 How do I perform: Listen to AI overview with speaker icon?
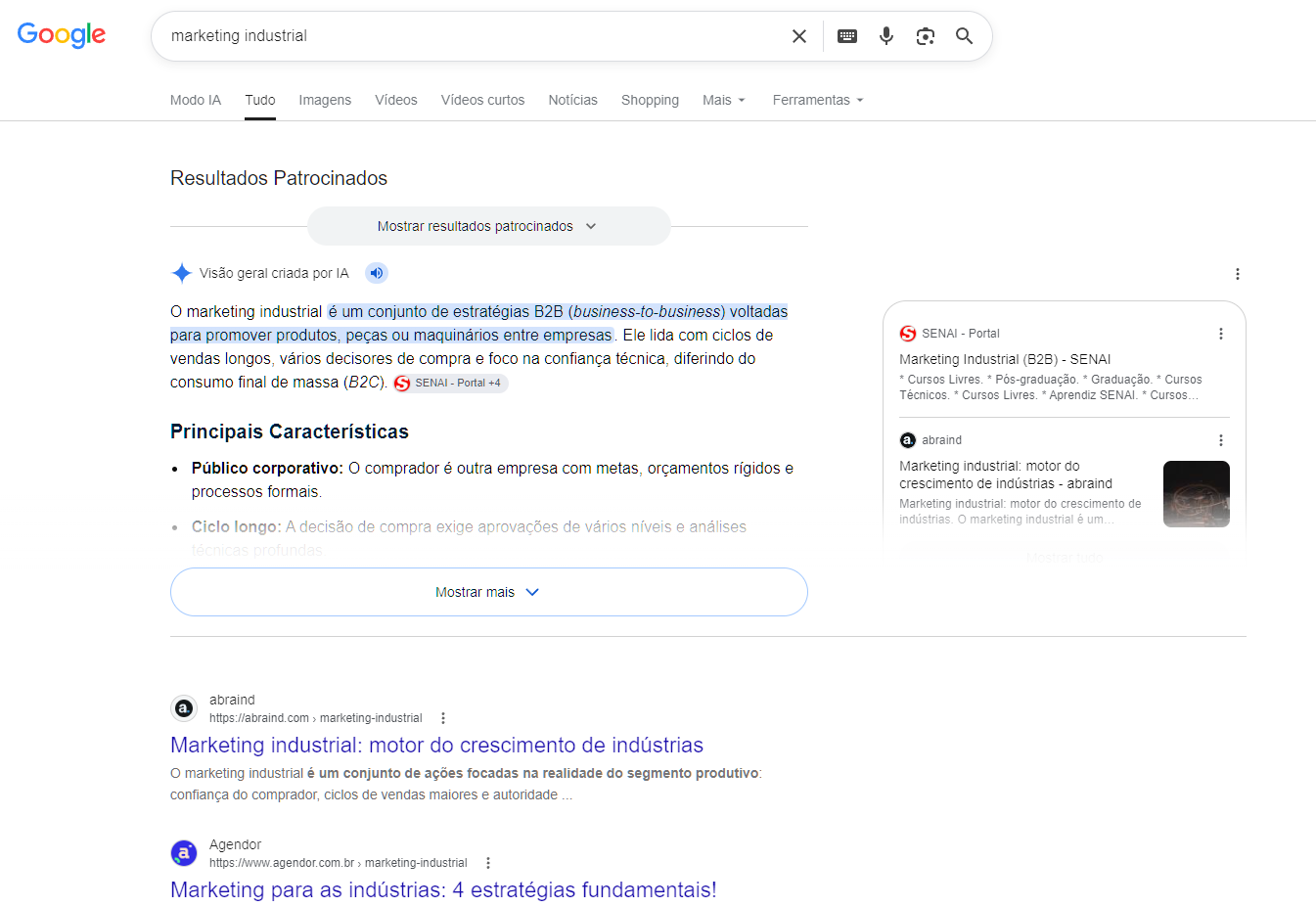(377, 273)
